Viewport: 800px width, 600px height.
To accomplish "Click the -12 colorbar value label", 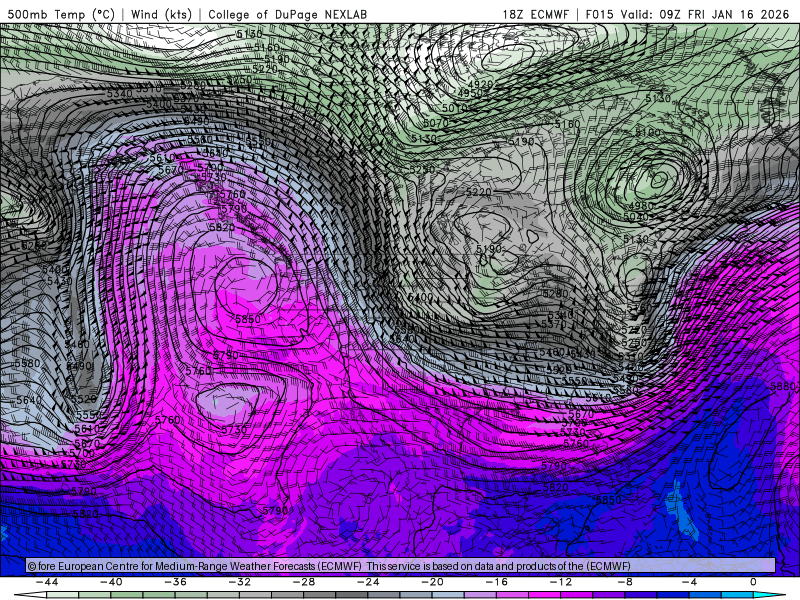I will [561, 582].
